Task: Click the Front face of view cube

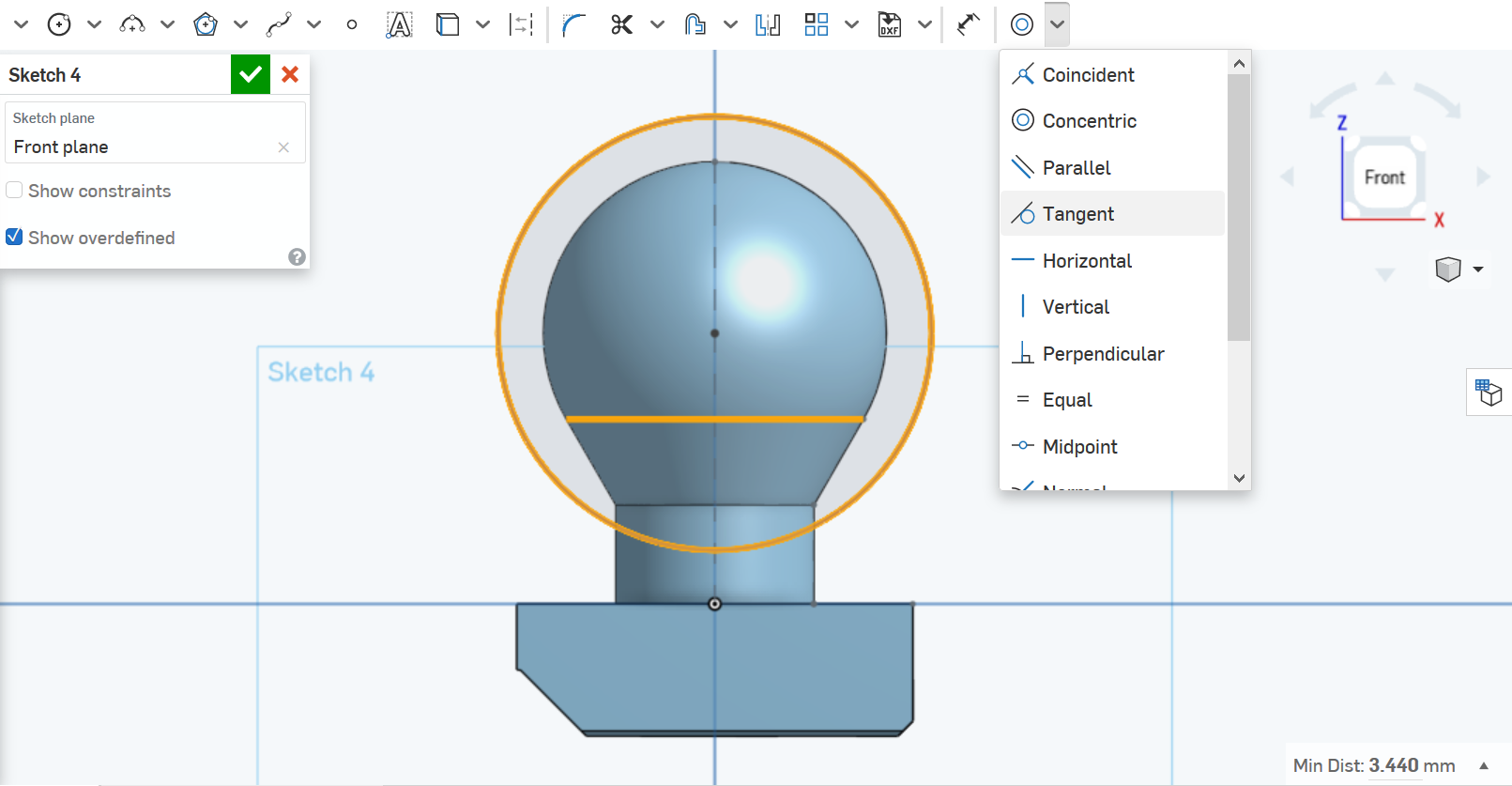Action: 1384,177
